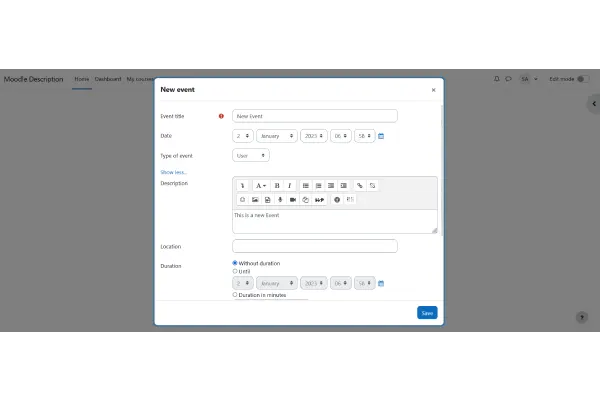Click the record video camera icon
This screenshot has width=600, height=400.
coord(293,200)
